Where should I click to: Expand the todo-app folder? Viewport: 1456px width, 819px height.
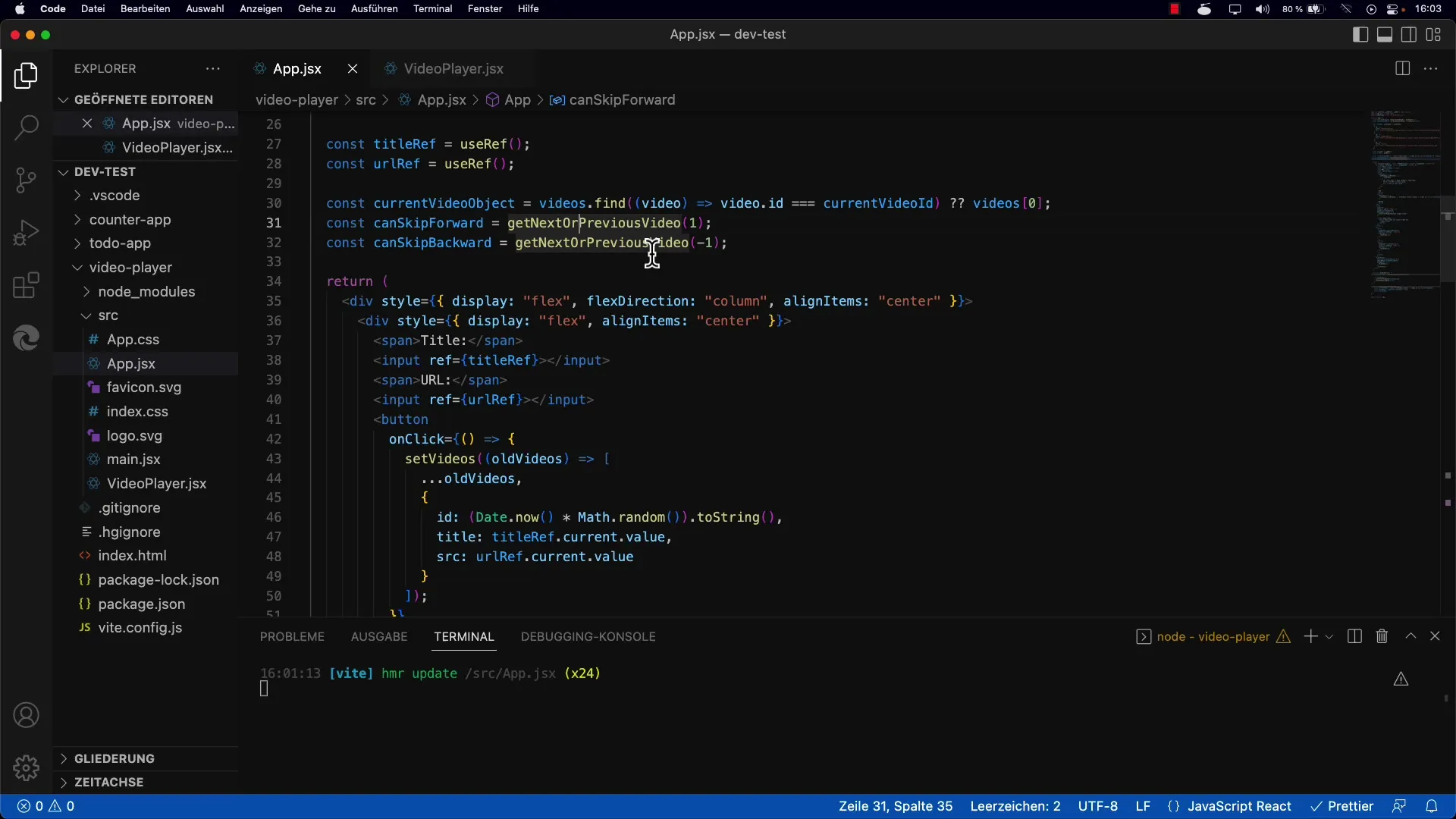(x=120, y=243)
